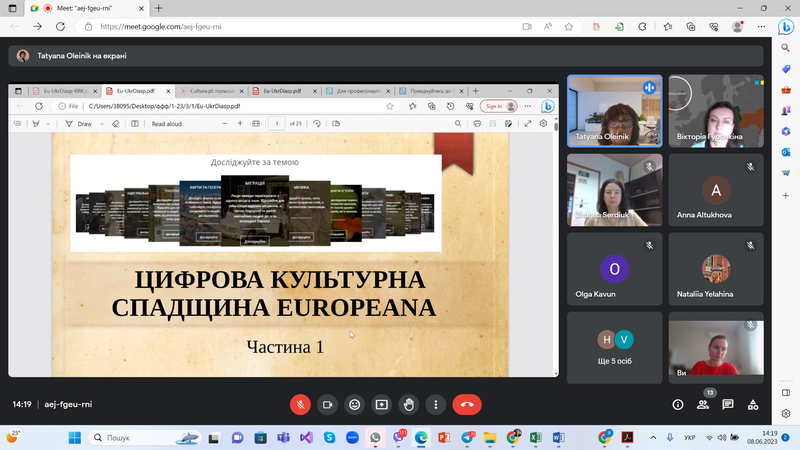This screenshot has width=800, height=450.
Task: Show hidden tray icons chevron
Action: pos(653,438)
